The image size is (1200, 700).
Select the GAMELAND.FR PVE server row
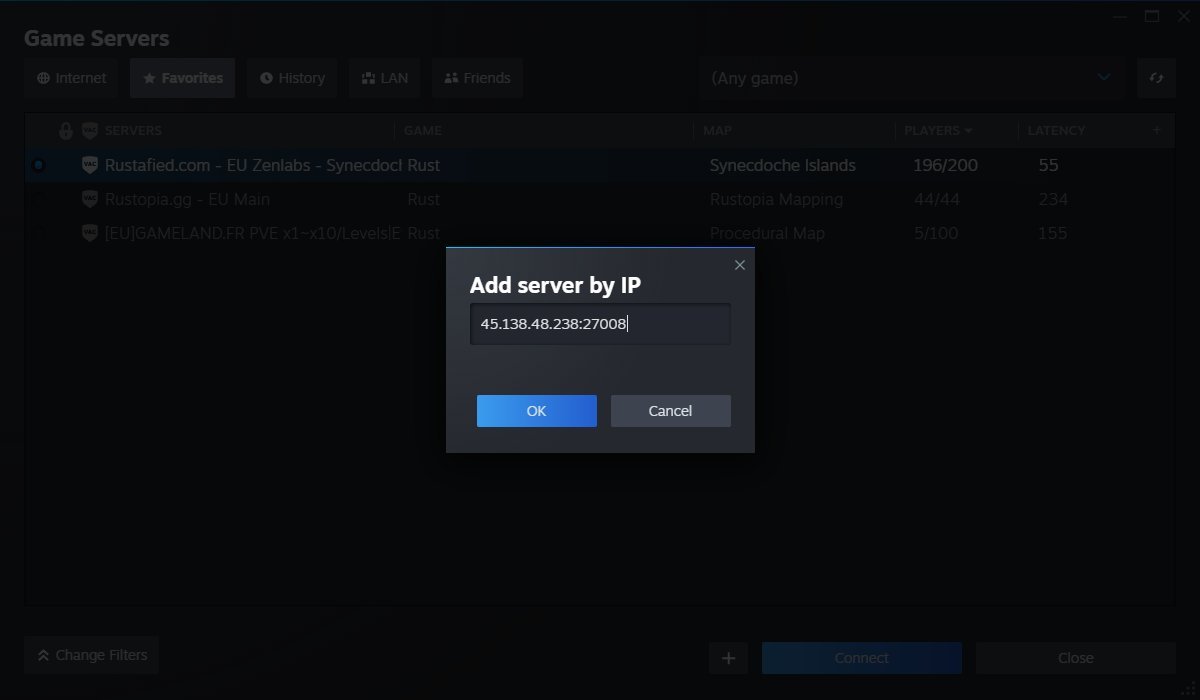click(x=600, y=233)
